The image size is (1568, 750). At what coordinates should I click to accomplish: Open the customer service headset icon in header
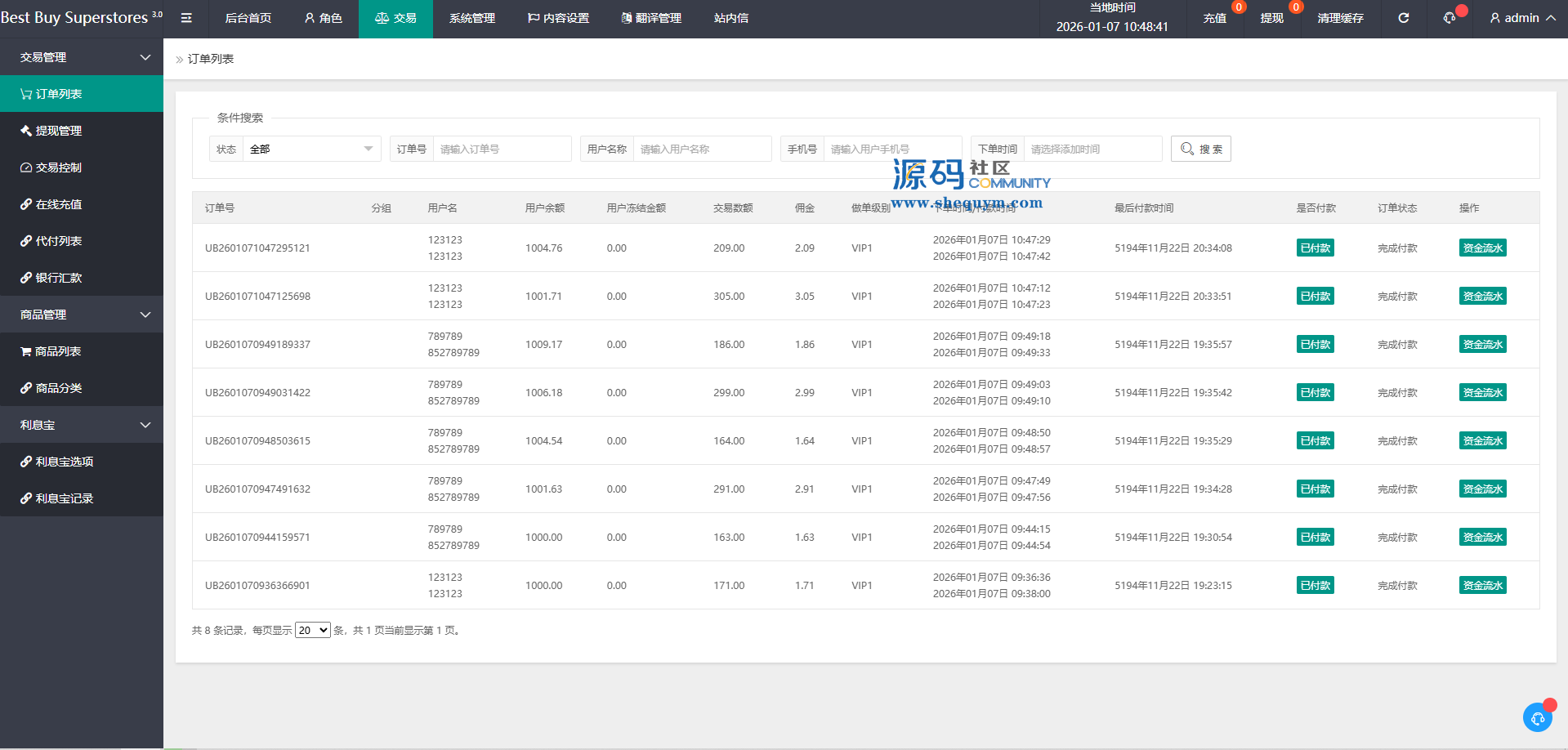[x=1450, y=18]
